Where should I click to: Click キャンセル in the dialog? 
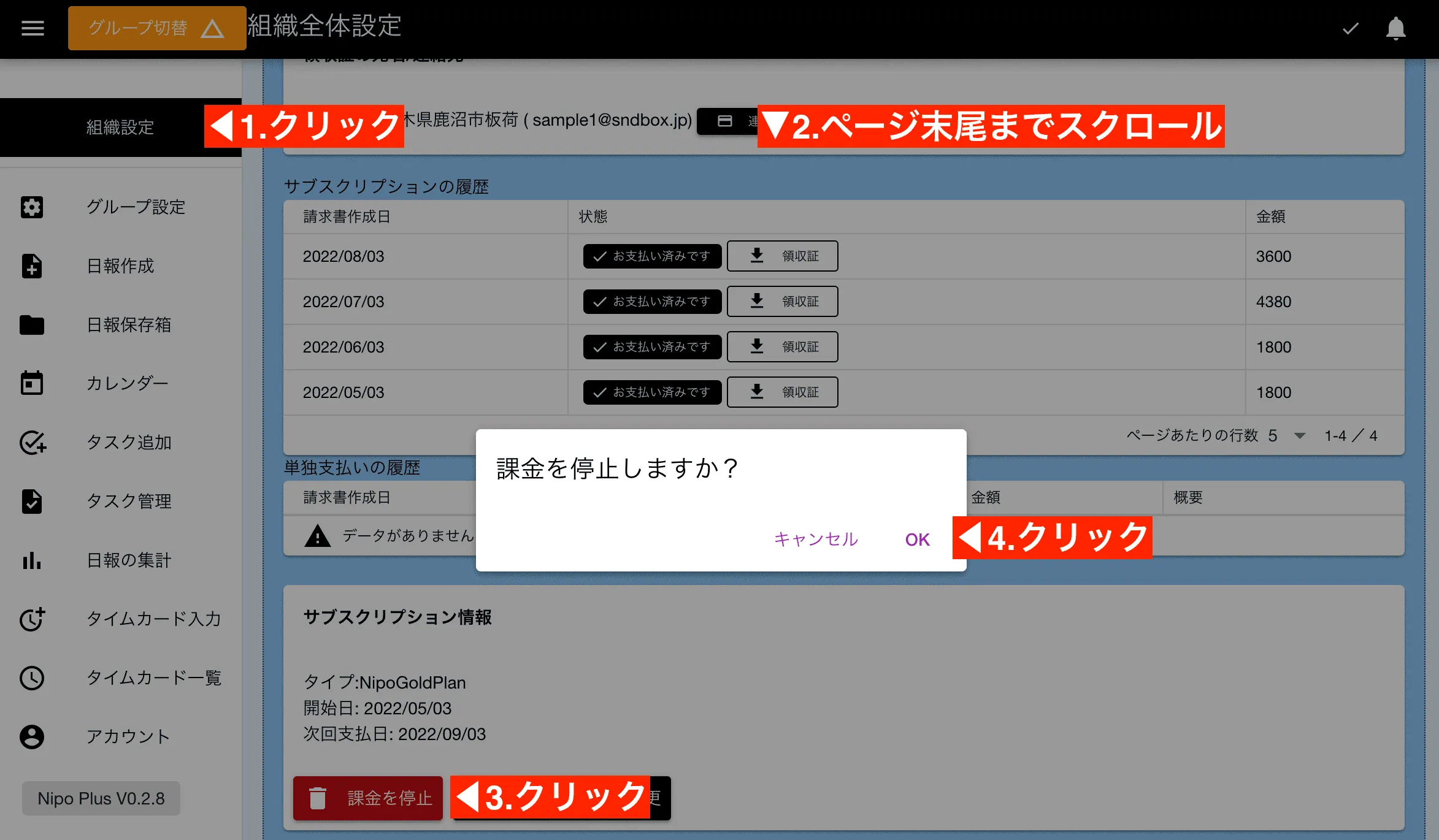point(816,539)
